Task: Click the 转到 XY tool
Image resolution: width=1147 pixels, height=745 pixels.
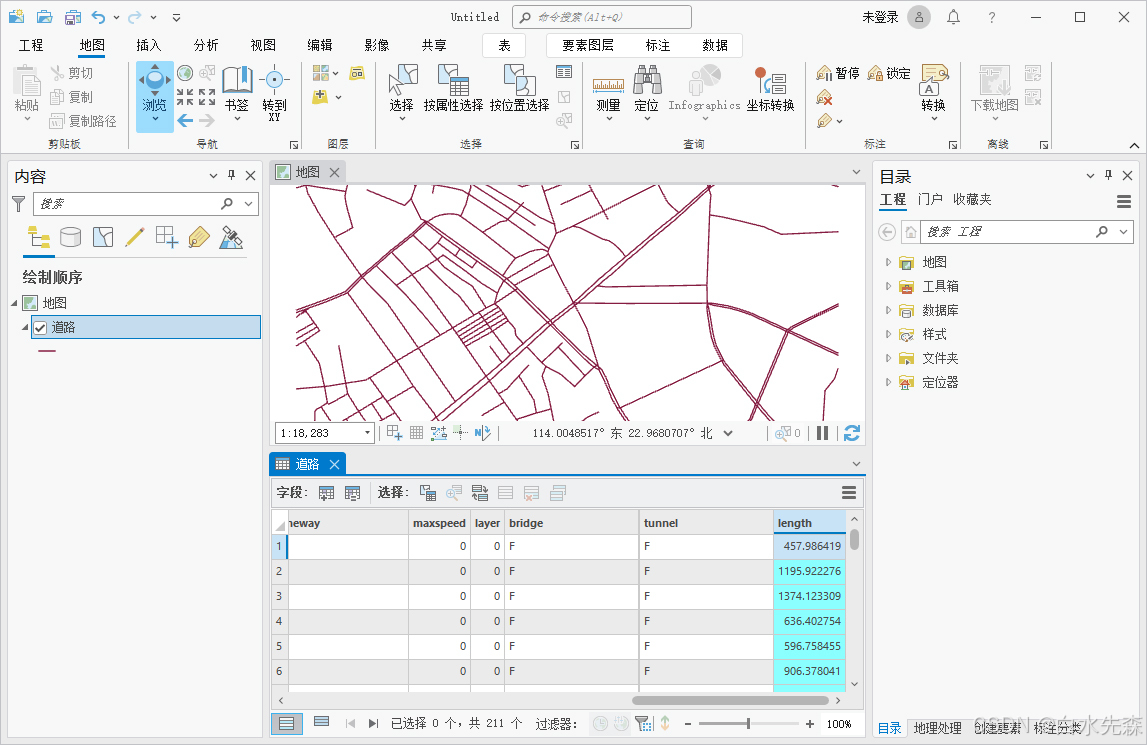Action: click(x=274, y=91)
